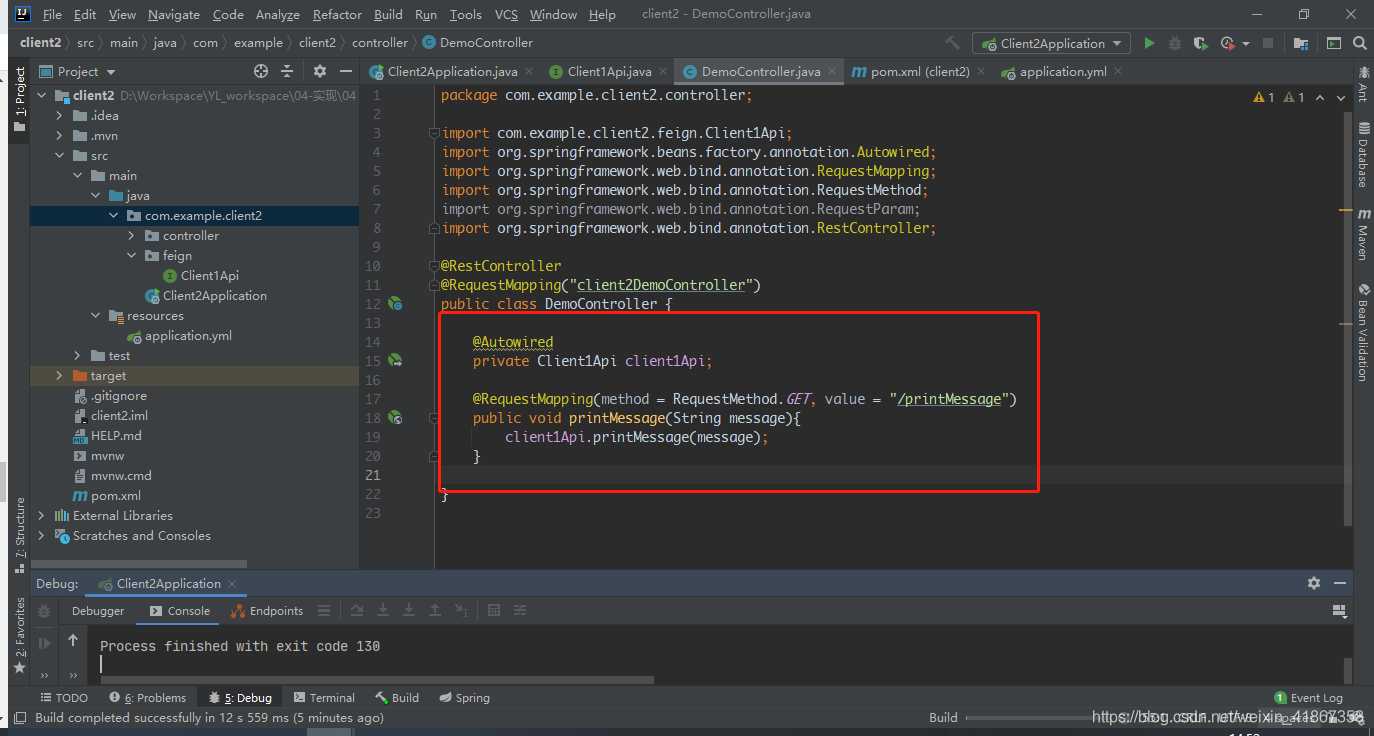Hide the Debug panel with minus icon
Screen dimensions: 1374x736
click(x=1340, y=583)
